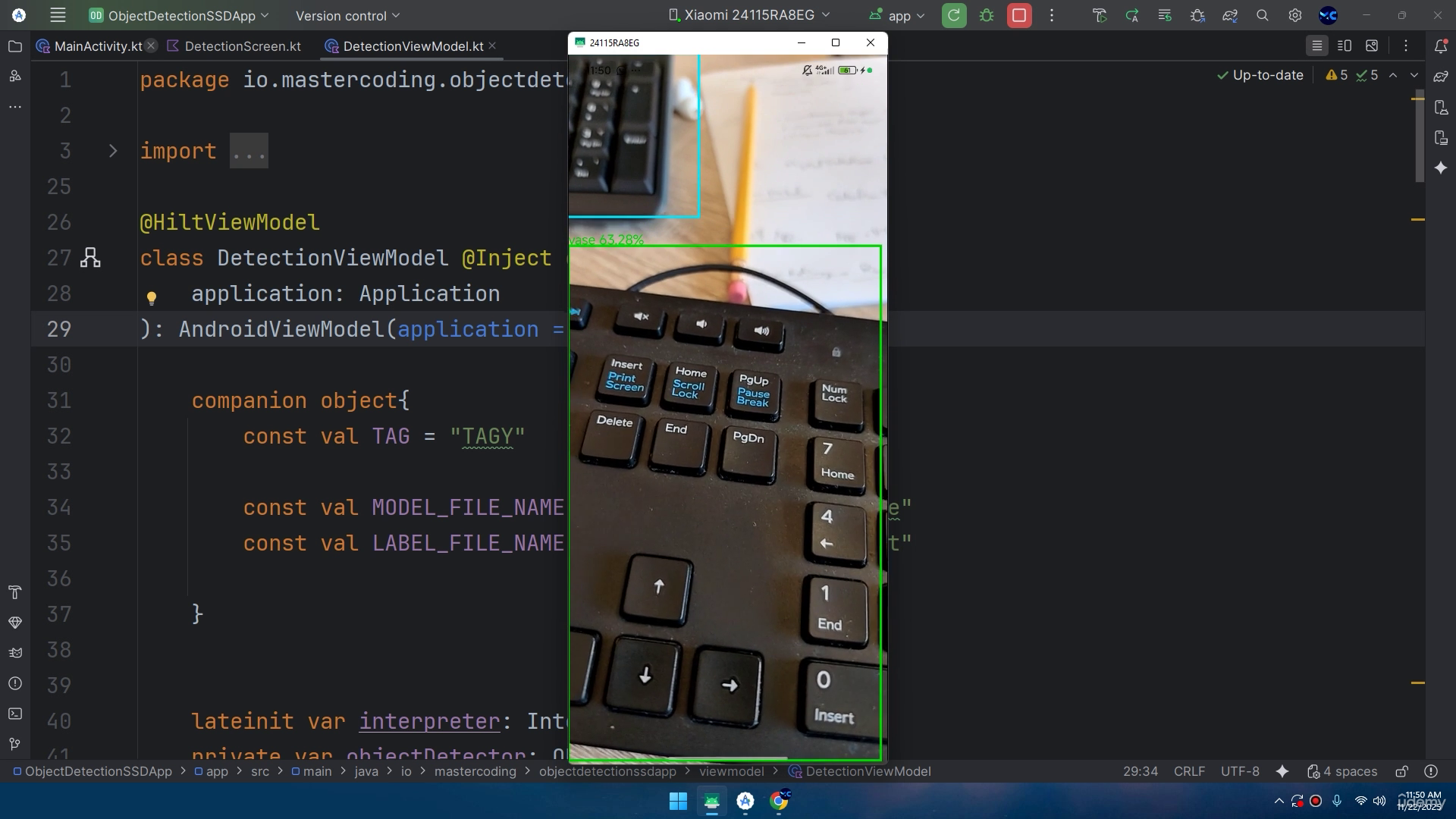Switch editor to Split view mode
This screenshot has height=819, width=1456.
[x=1345, y=46]
